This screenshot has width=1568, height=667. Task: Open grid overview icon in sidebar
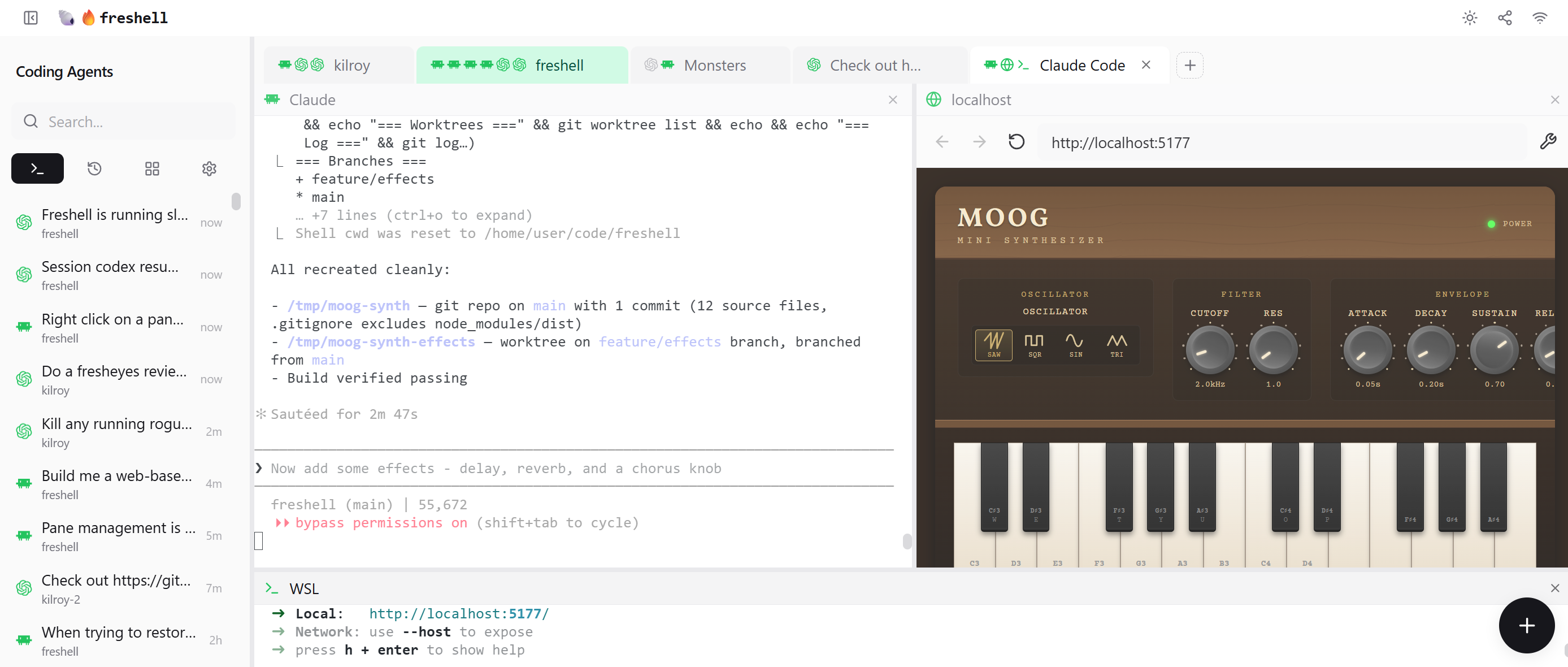tap(152, 169)
